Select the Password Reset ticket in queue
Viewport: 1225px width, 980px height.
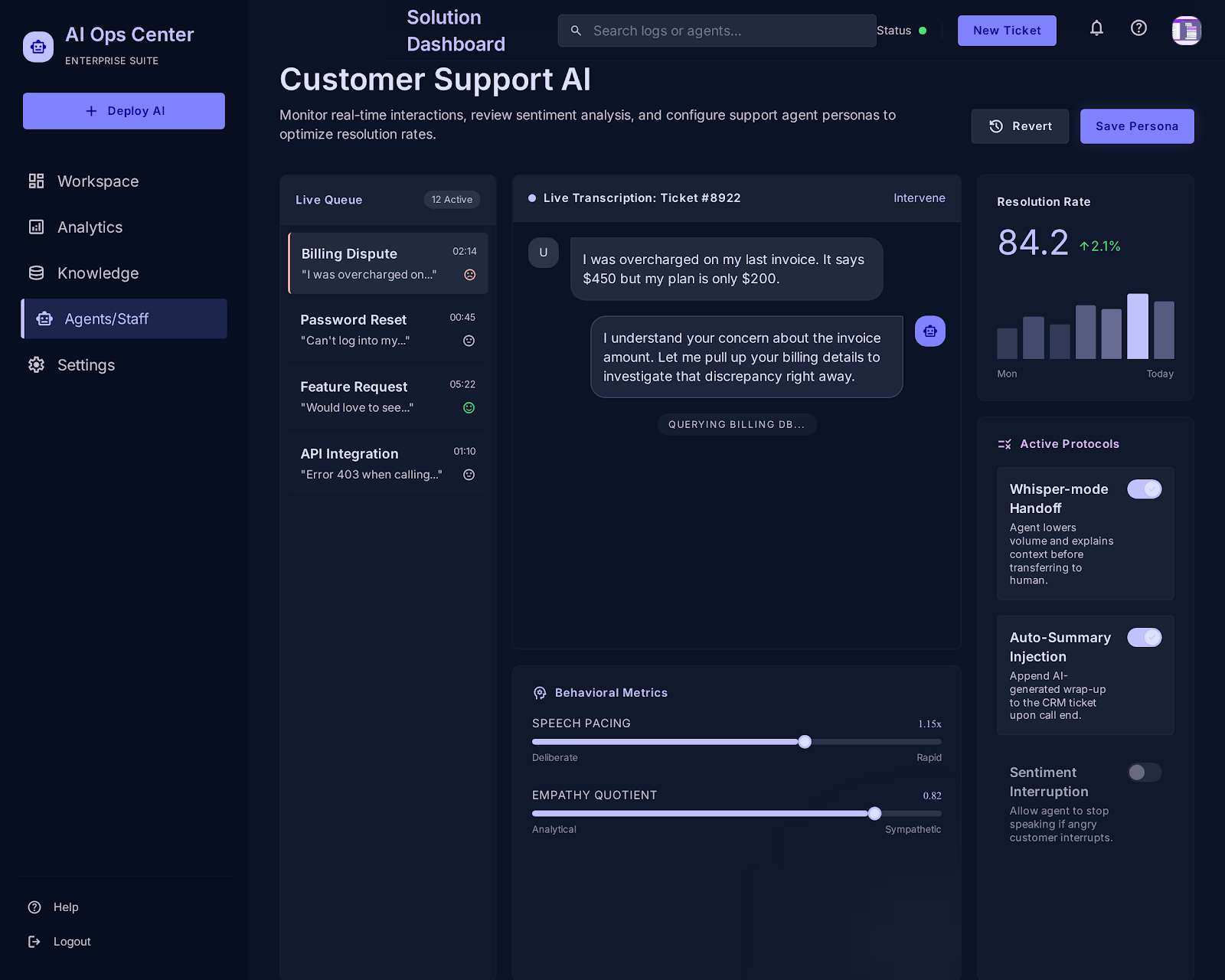coord(388,330)
